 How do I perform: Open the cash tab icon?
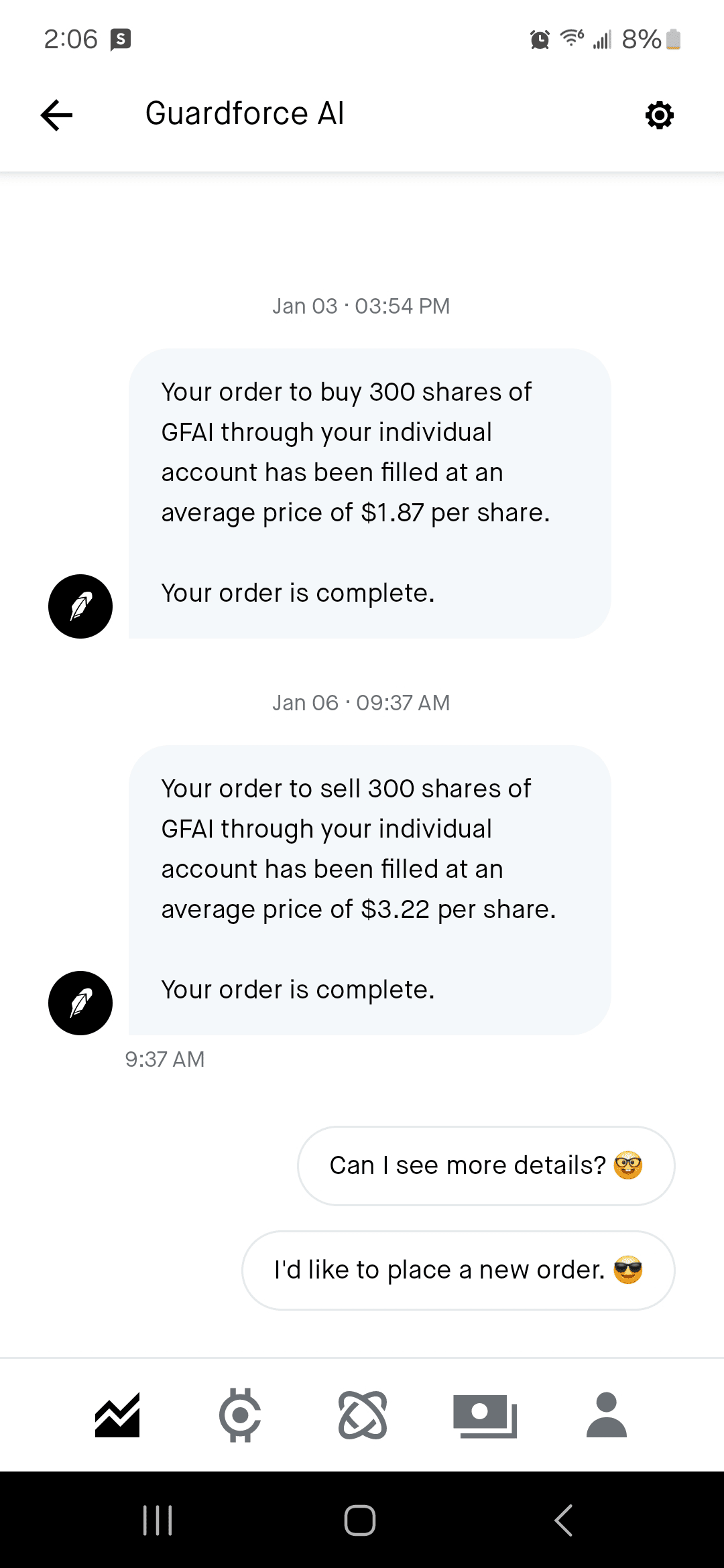click(x=485, y=1415)
